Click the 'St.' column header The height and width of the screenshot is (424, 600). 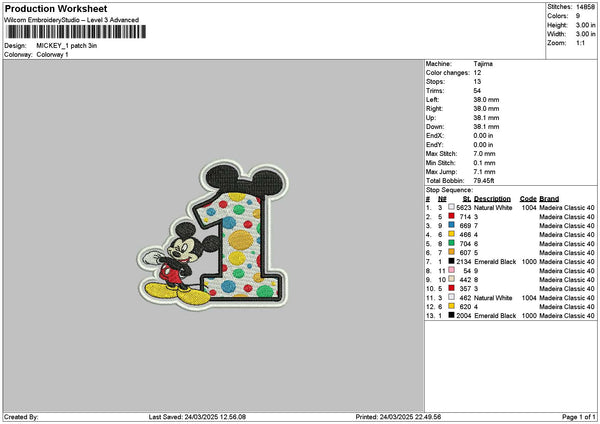tap(467, 199)
